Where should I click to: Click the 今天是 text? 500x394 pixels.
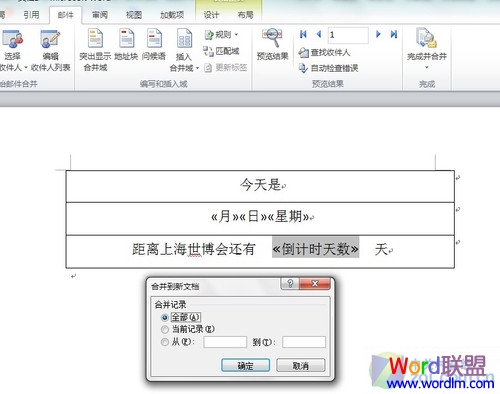point(260,185)
